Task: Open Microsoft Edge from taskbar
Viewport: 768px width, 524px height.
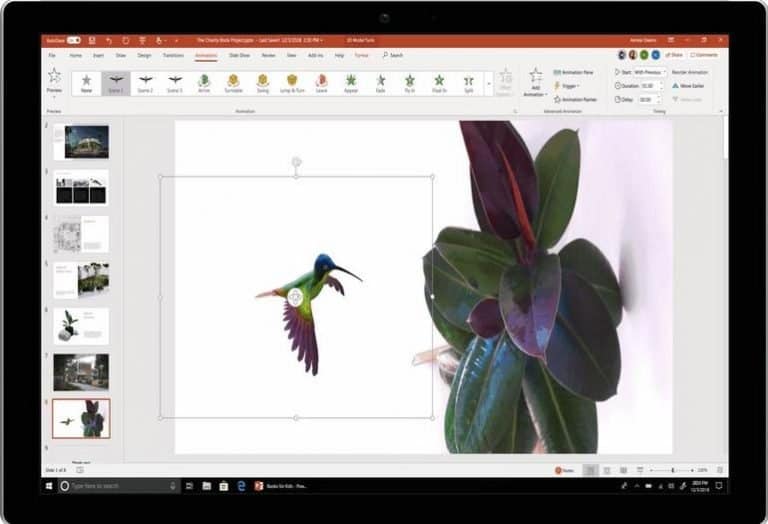Action: tap(241, 486)
